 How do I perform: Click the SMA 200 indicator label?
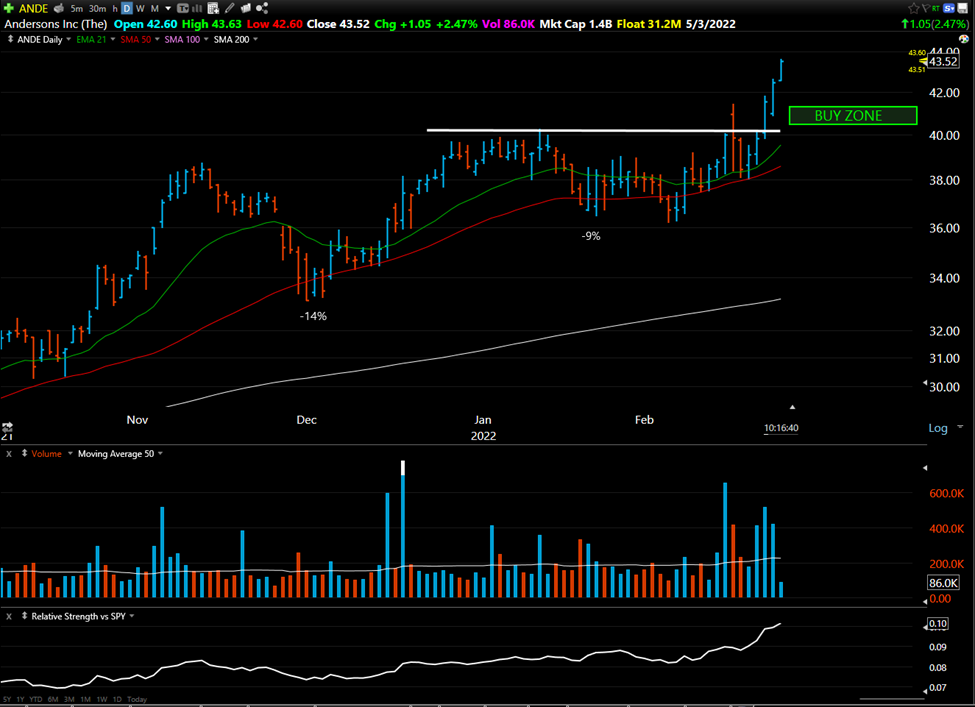click(231, 39)
